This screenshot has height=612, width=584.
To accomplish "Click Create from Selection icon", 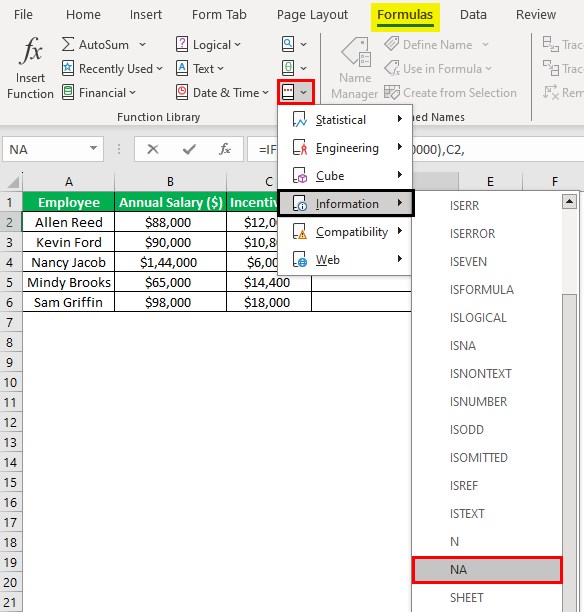I will click(392, 93).
